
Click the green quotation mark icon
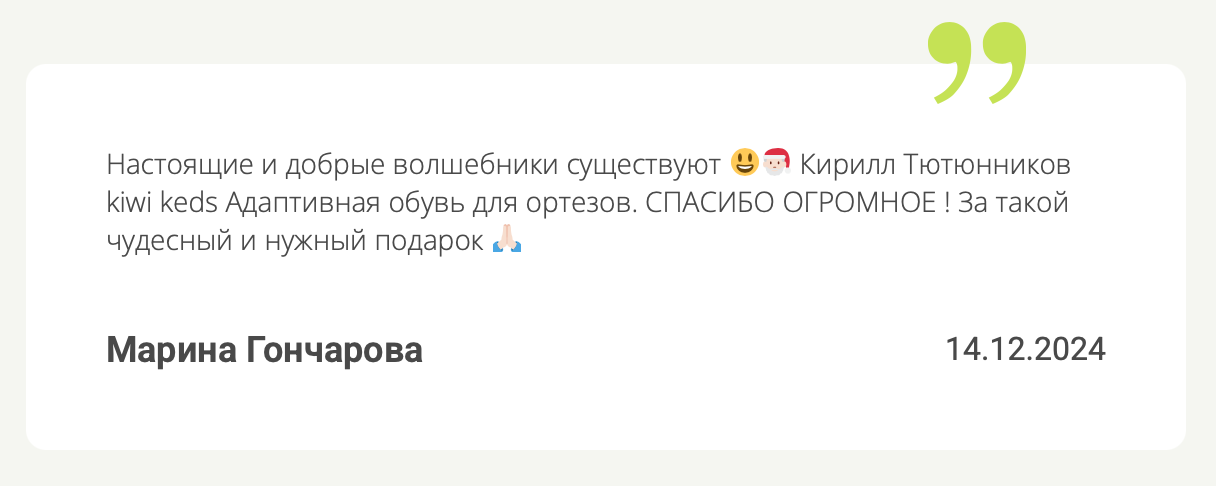(x=976, y=62)
